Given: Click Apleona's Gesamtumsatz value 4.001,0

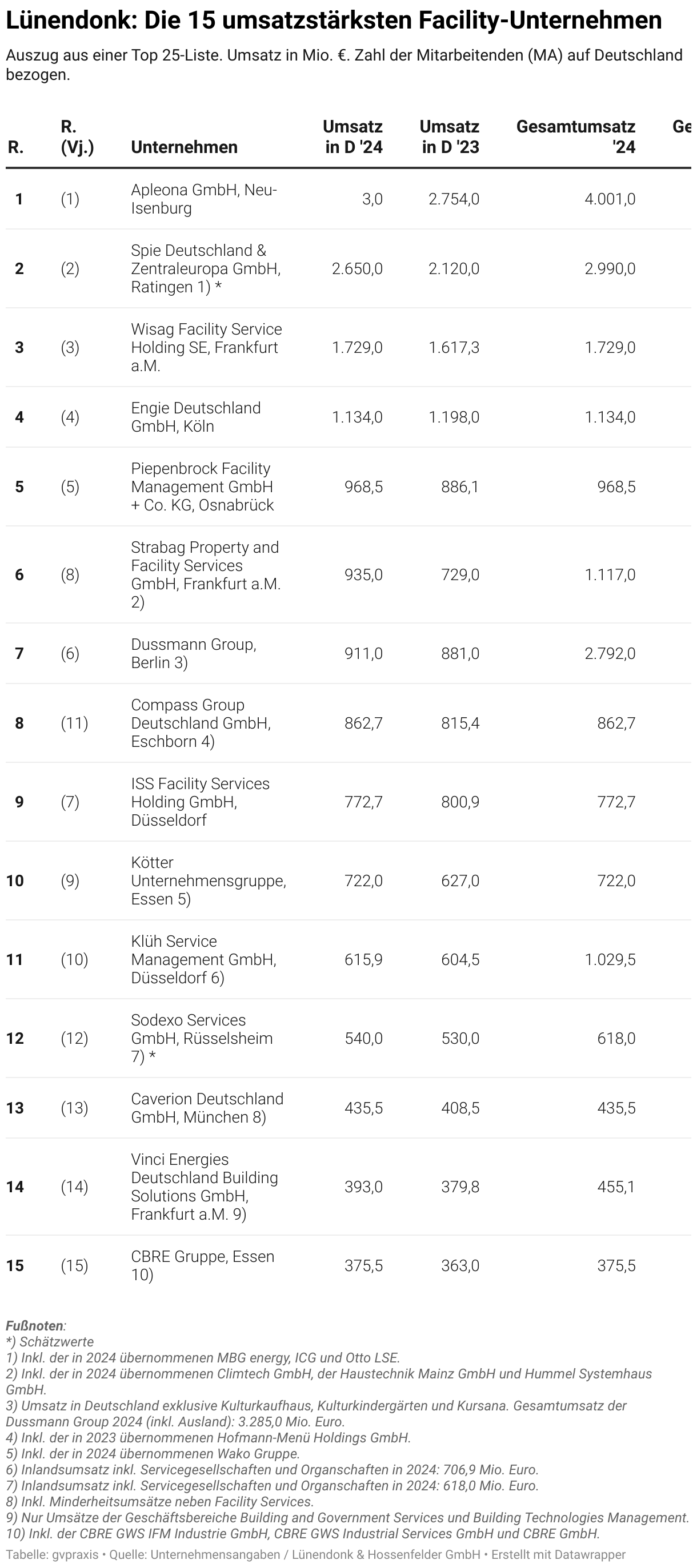Looking at the screenshot, I should pyautogui.click(x=609, y=199).
